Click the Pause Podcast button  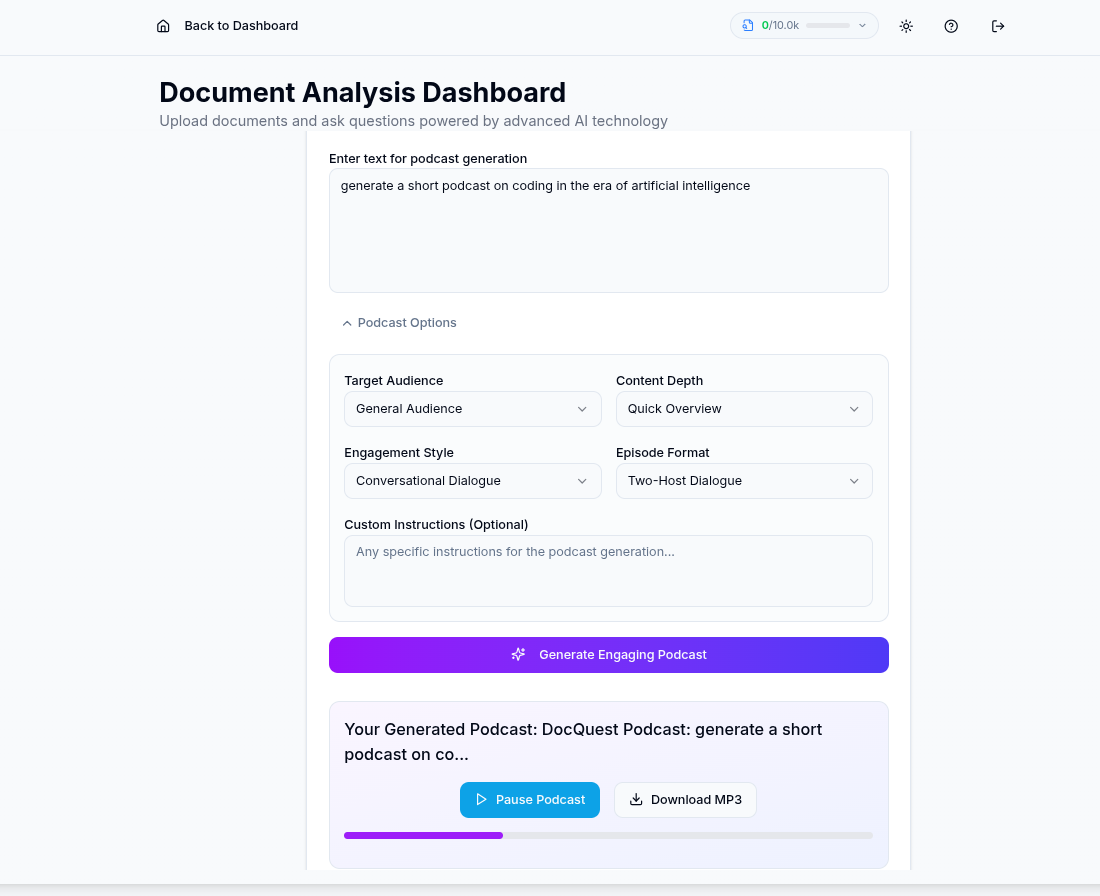530,800
